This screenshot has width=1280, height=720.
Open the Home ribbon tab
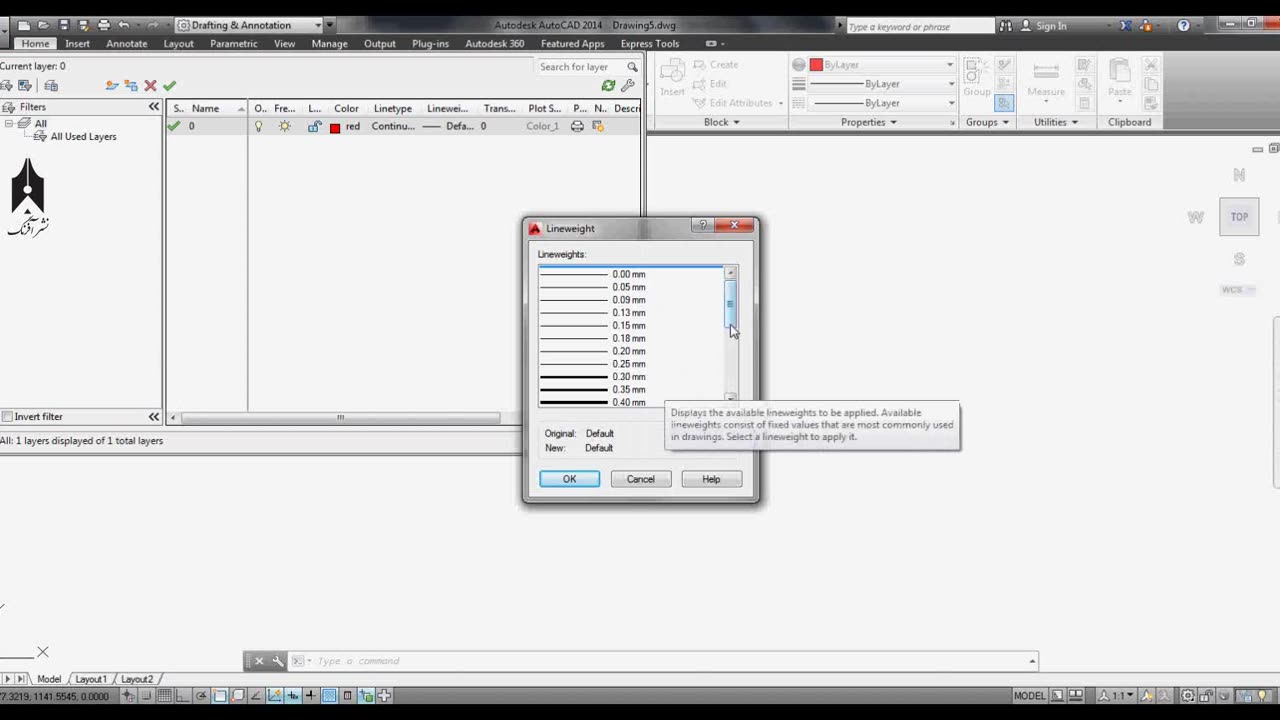pos(35,44)
